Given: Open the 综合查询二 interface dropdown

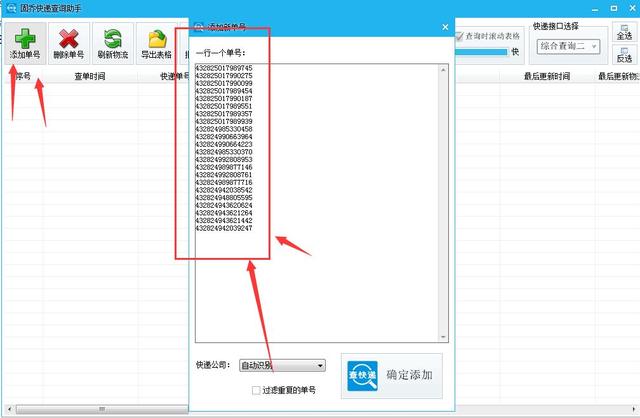Looking at the screenshot, I should [x=568, y=46].
